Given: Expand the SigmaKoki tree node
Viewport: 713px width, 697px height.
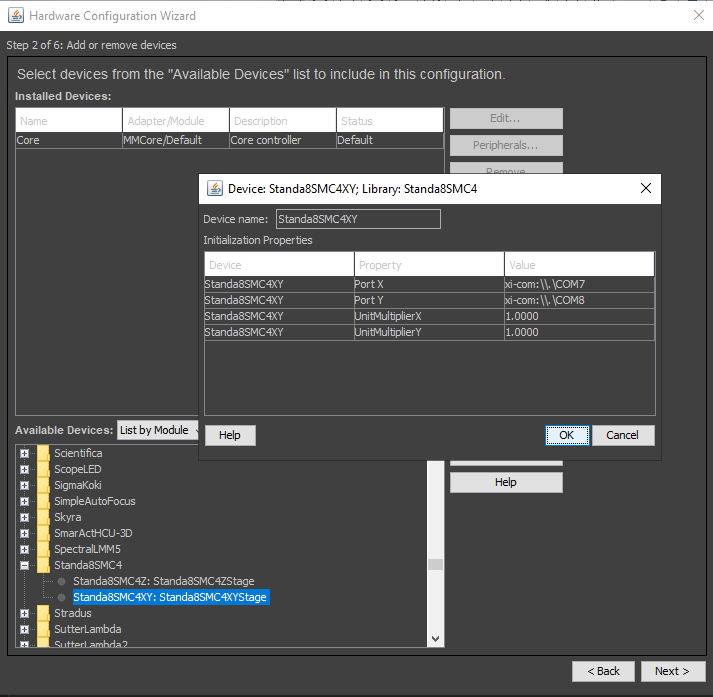Looking at the screenshot, I should pyautogui.click(x=25, y=485).
